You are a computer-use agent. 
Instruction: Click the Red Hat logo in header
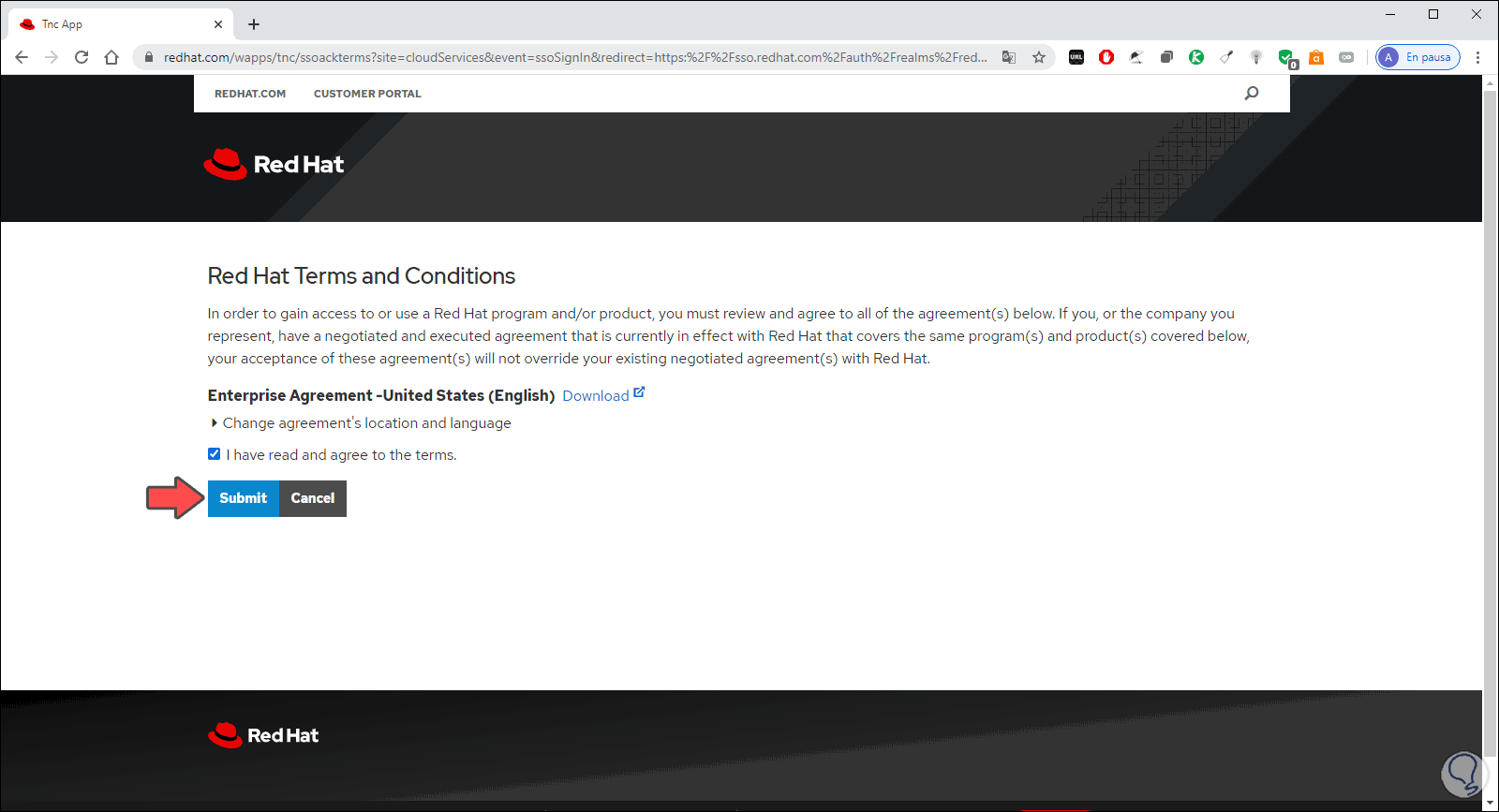pos(274,164)
